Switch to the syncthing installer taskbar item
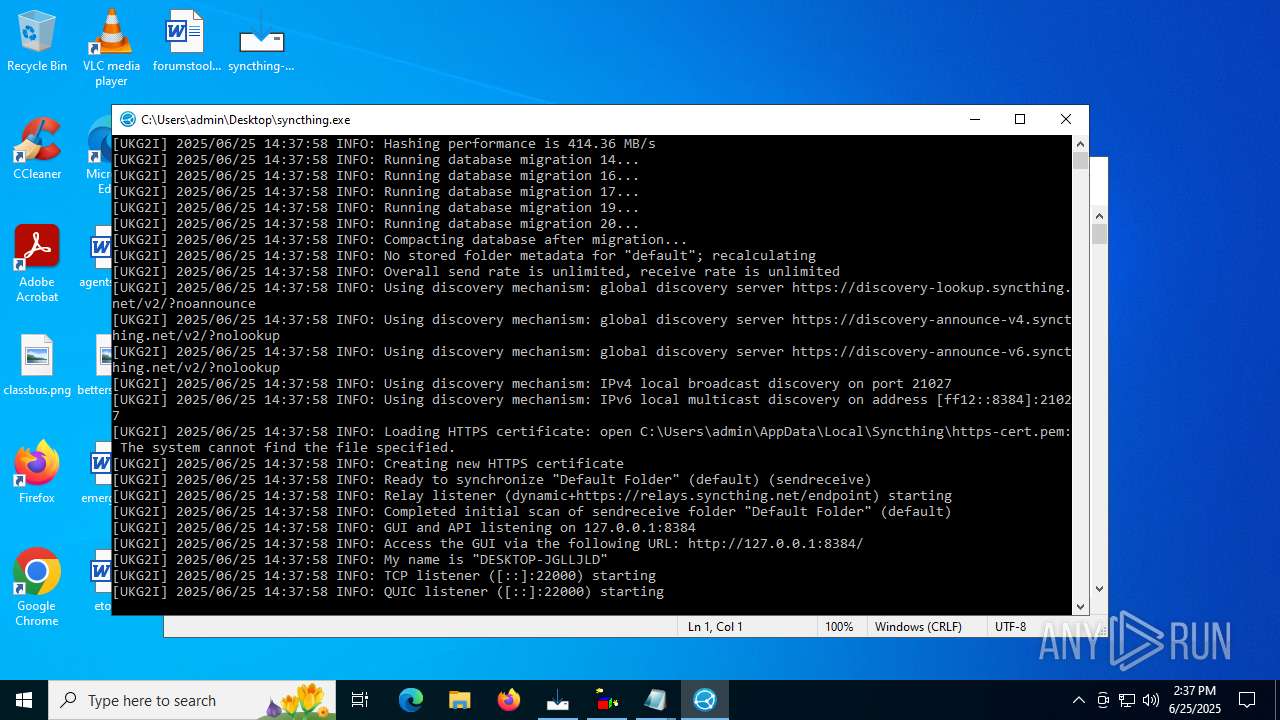Image resolution: width=1280 pixels, height=720 pixels. pos(557,700)
